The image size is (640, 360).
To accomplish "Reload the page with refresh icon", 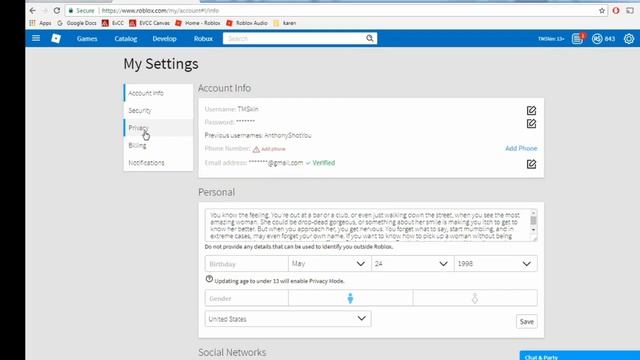I will (x=57, y=11).
